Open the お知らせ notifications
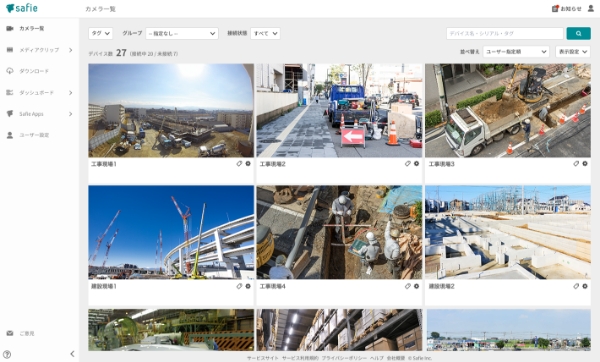Screen dimensions: 600x362 pos(567,8)
